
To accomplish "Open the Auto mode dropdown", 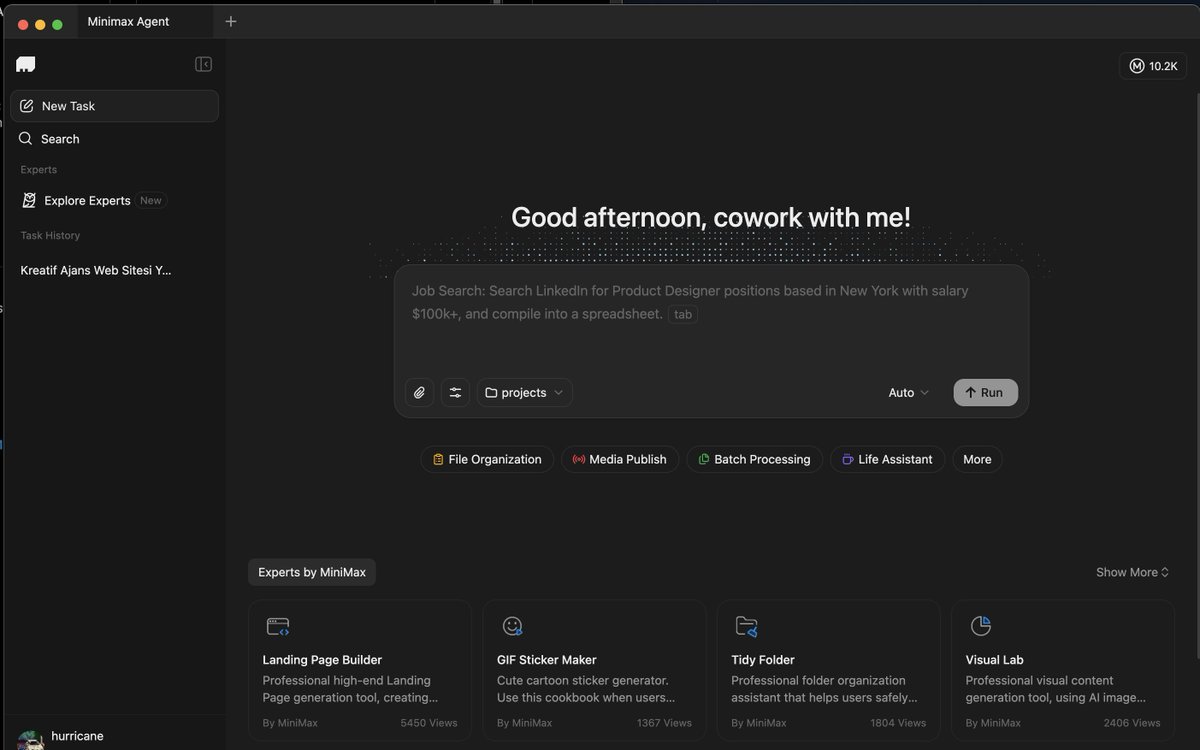I will 909,393.
